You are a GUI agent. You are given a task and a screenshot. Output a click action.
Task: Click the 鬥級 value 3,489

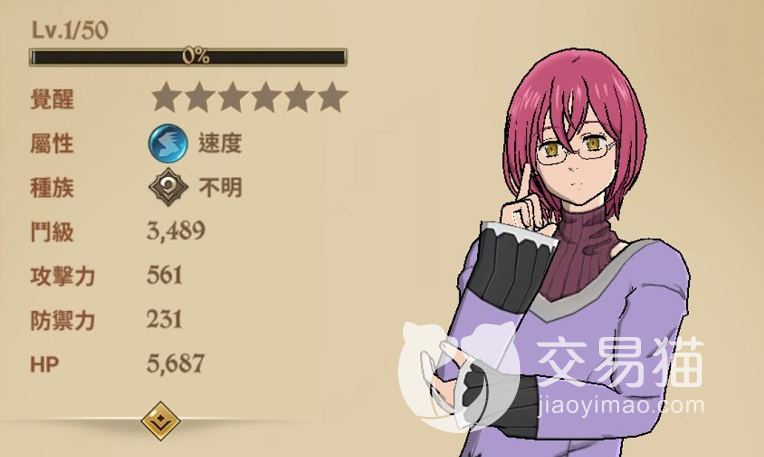tap(176, 230)
